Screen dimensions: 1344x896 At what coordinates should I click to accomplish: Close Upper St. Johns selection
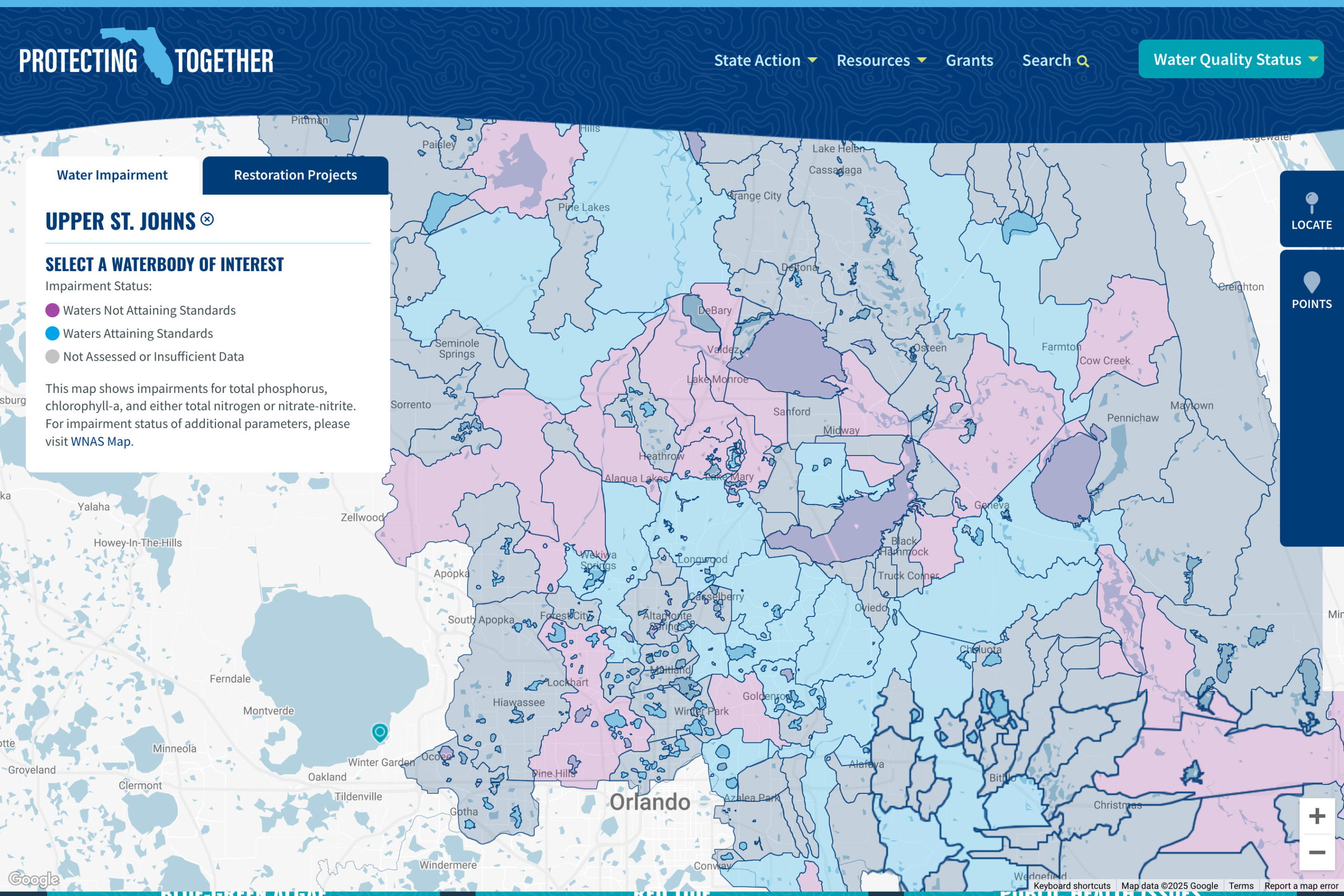pos(207,219)
